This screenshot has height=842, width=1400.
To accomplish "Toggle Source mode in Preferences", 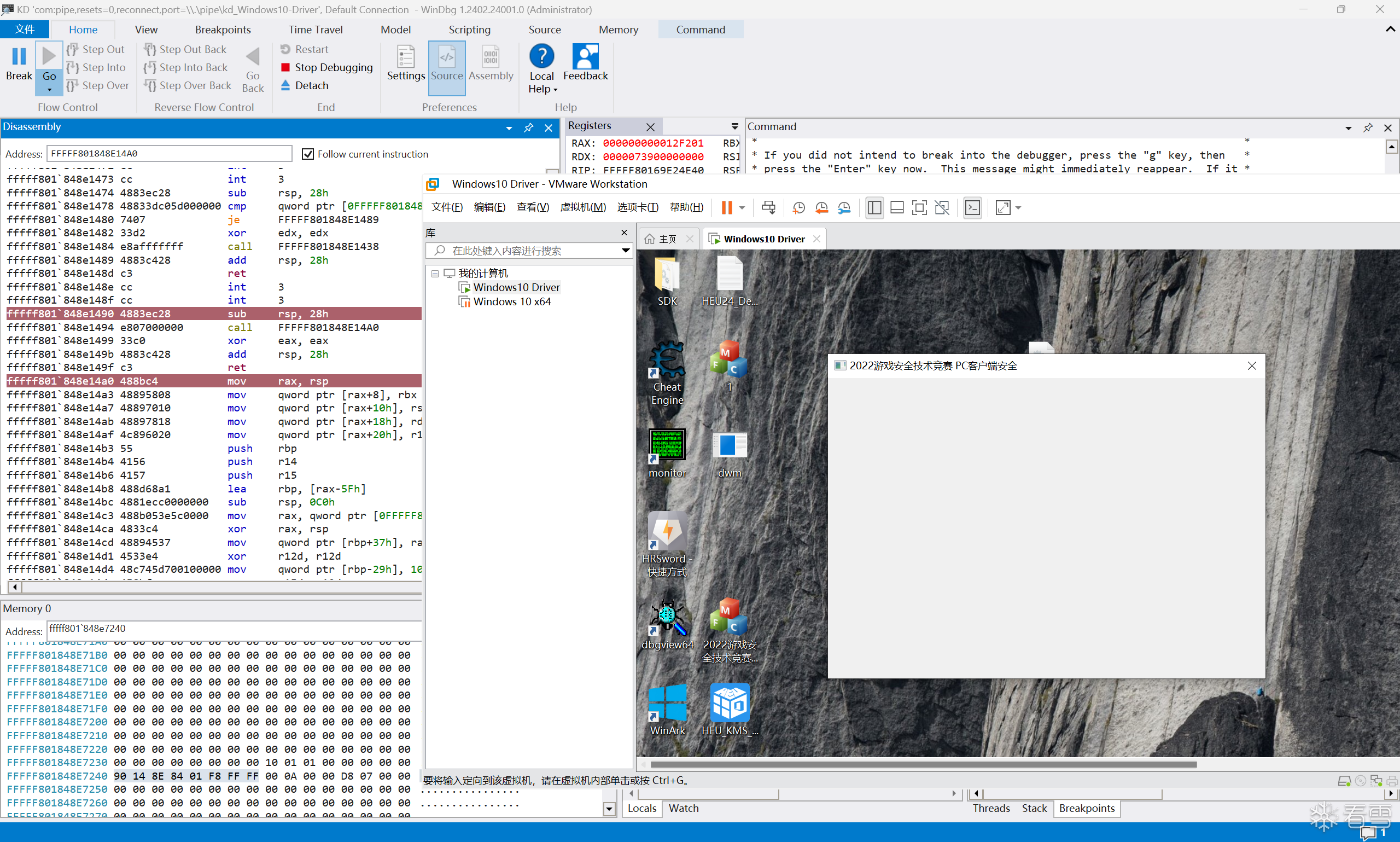I will (447, 63).
